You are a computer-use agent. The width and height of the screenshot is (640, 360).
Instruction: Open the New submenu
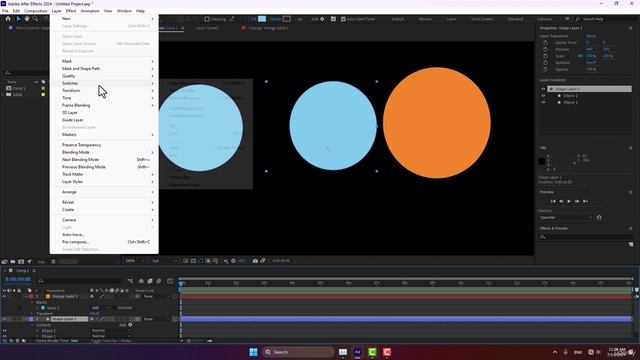pyautogui.click(x=104, y=19)
